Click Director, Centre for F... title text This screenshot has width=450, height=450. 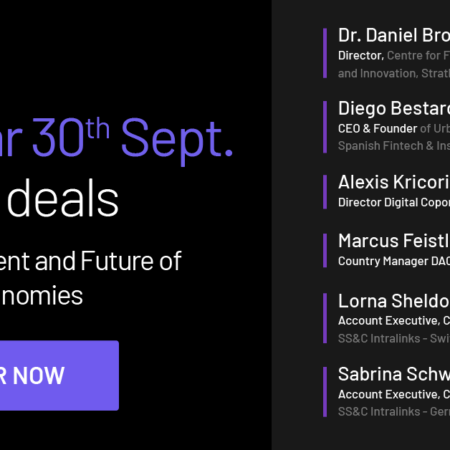(394, 56)
